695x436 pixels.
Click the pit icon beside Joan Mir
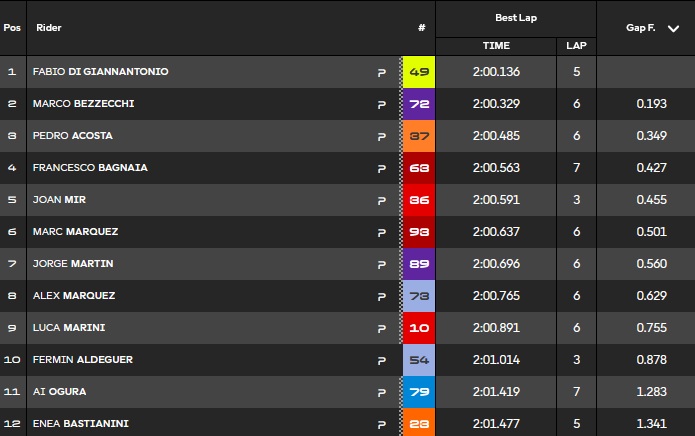[x=381, y=200]
